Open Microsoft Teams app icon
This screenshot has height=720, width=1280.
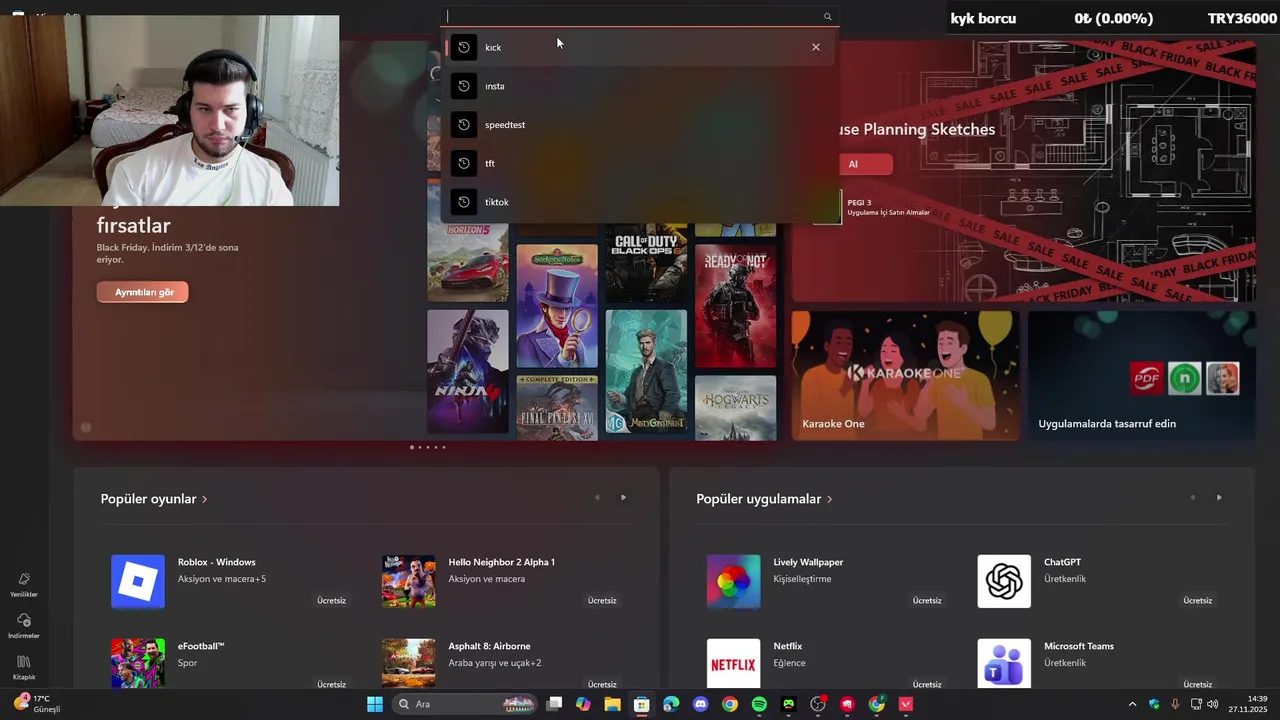coord(1004,663)
